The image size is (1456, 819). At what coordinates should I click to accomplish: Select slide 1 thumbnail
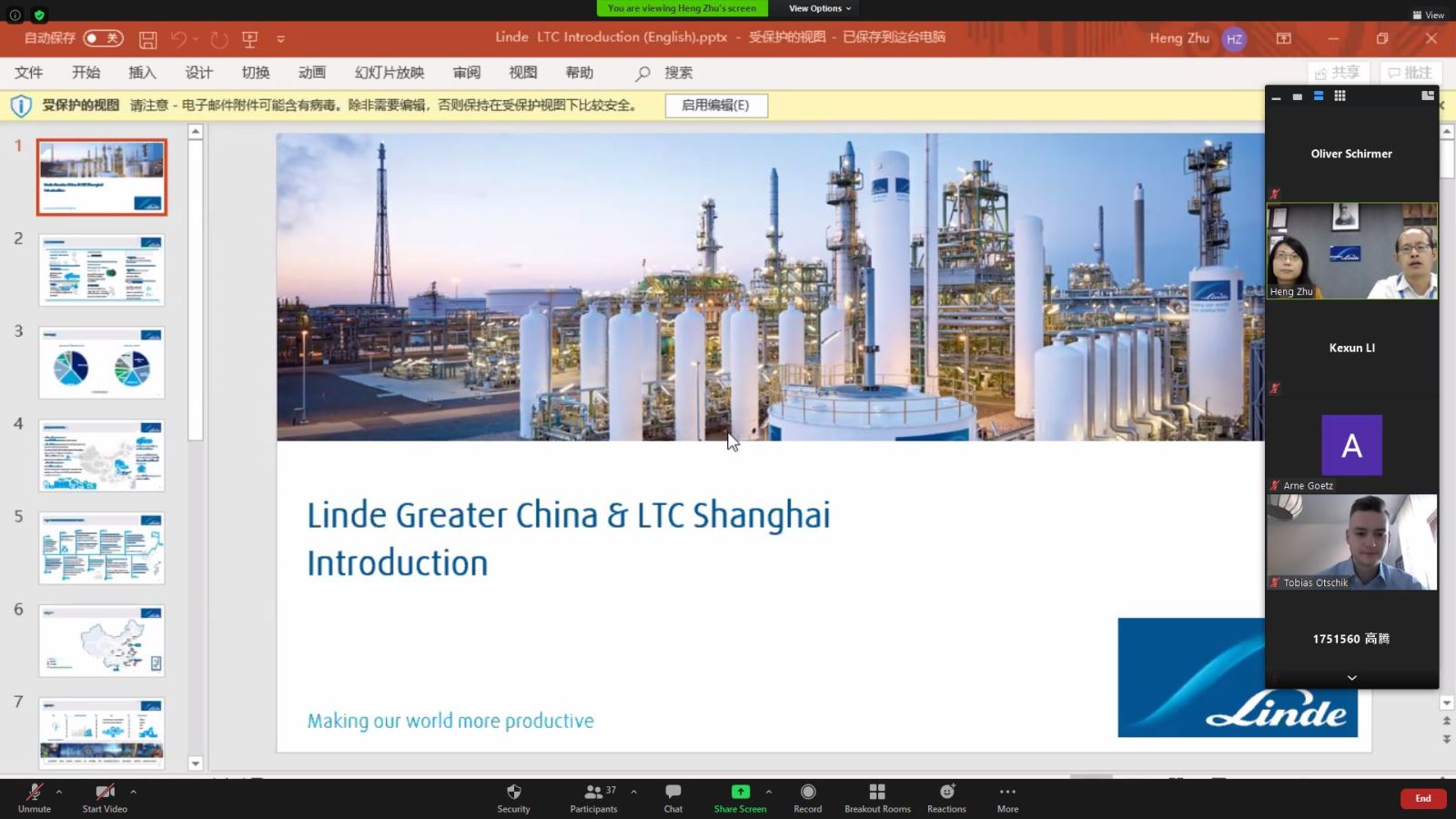coord(102,177)
